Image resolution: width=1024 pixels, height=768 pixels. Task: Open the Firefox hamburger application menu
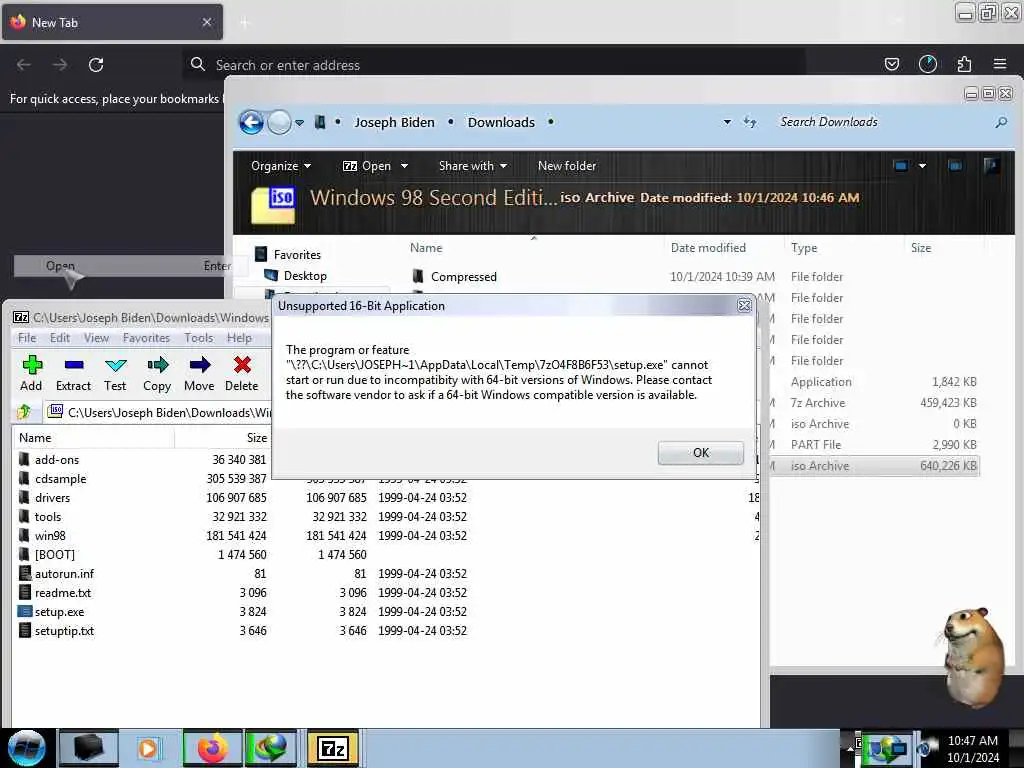coord(1000,64)
